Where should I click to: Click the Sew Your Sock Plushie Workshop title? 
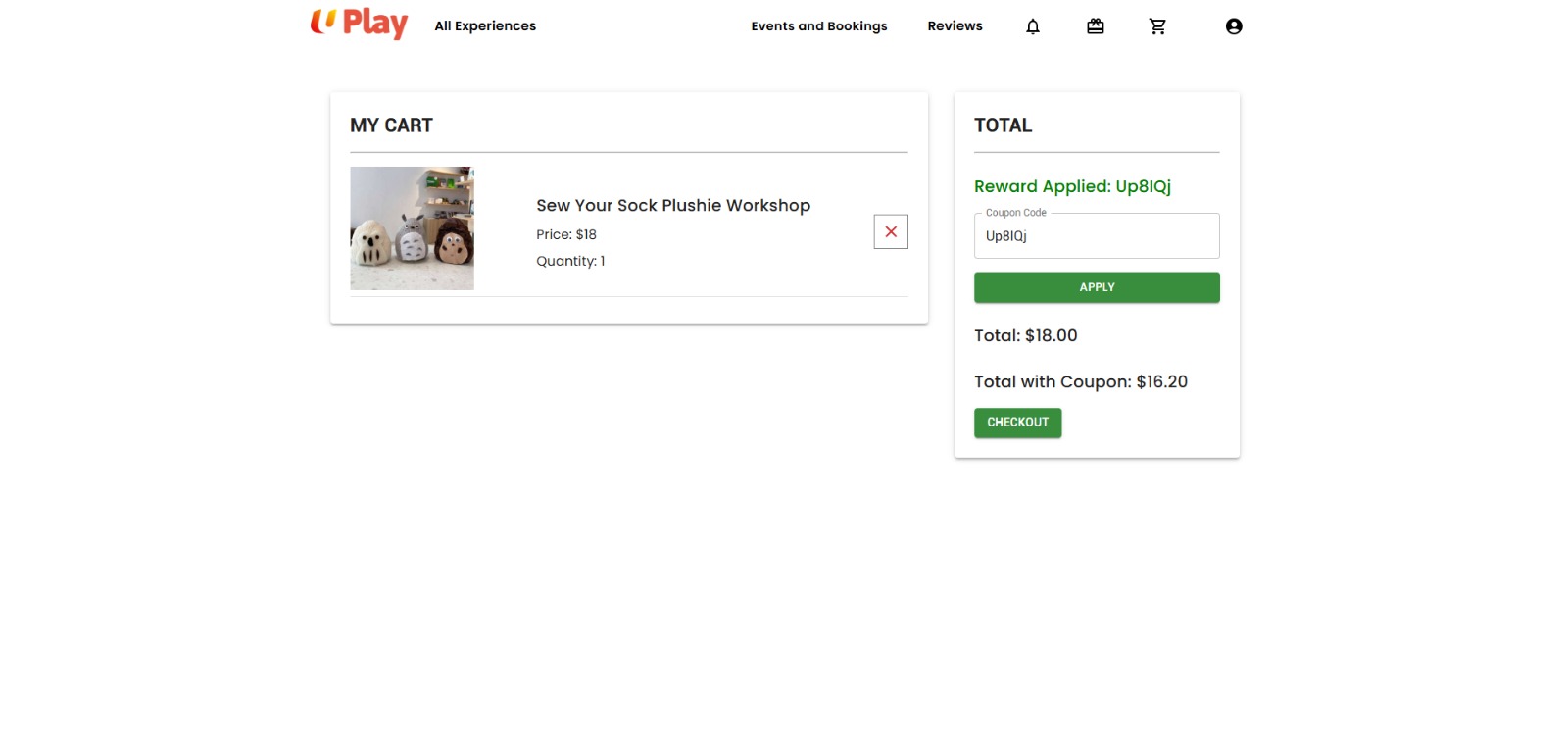tap(673, 206)
